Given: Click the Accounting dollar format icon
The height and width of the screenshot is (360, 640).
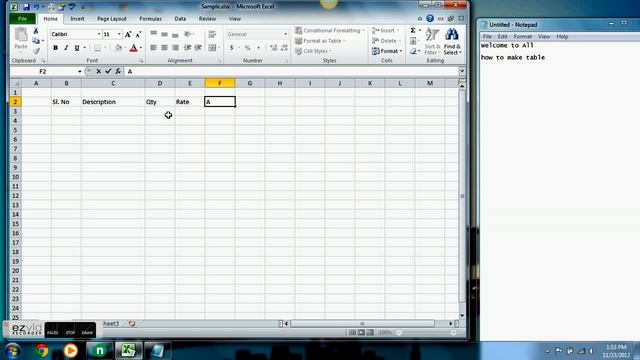Looking at the screenshot, I should click(x=231, y=48).
